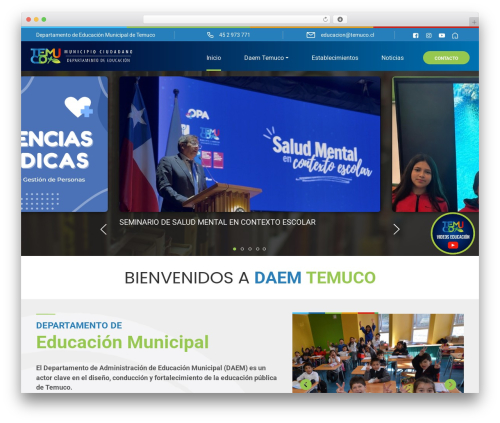500x423 pixels.
Task: Click the home icon in the top bar
Action: coord(455,35)
